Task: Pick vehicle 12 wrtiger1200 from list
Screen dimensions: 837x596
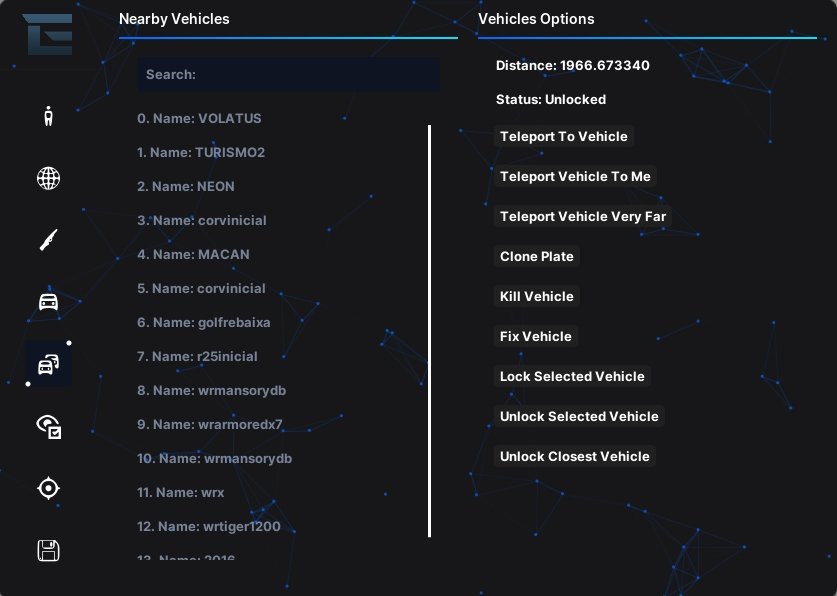Action: point(209,527)
